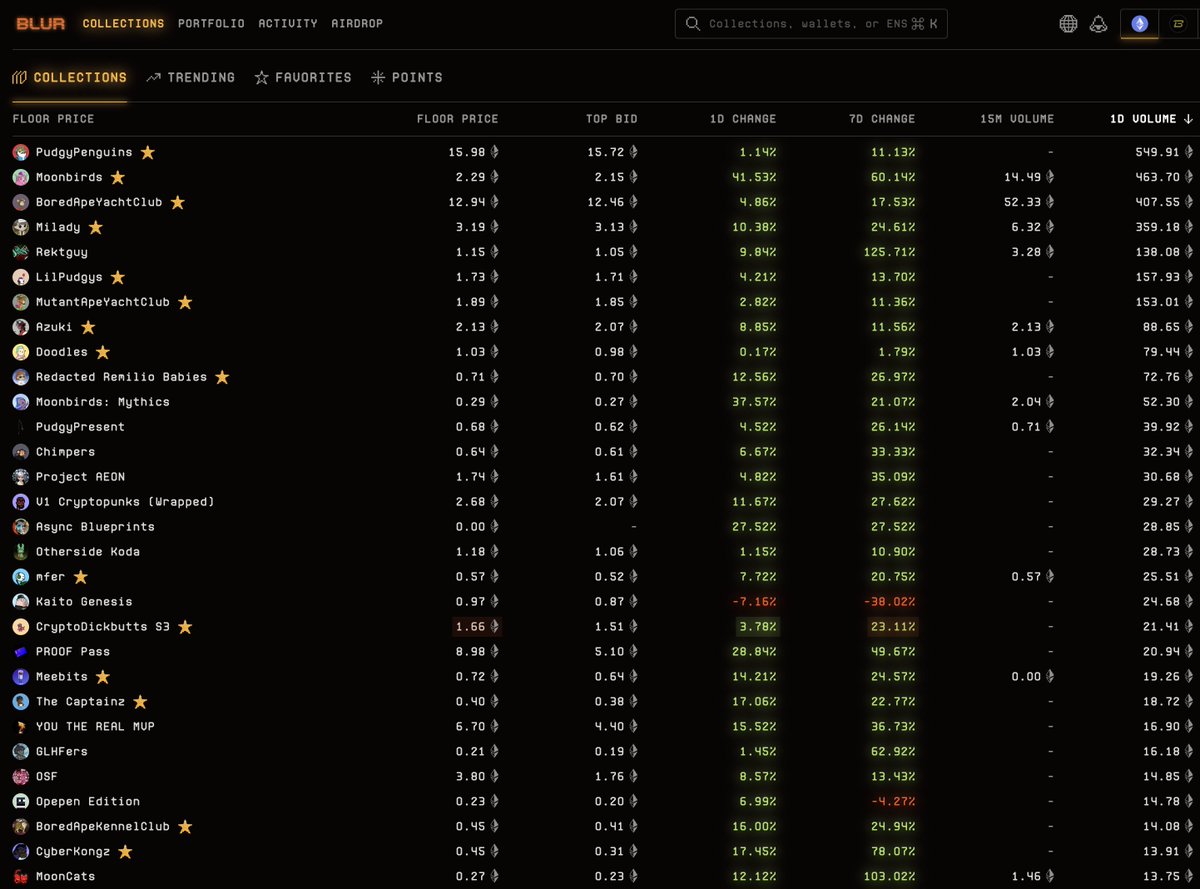Click the Otherside Koda avatar icon
This screenshot has height=889, width=1200.
click(x=21, y=552)
